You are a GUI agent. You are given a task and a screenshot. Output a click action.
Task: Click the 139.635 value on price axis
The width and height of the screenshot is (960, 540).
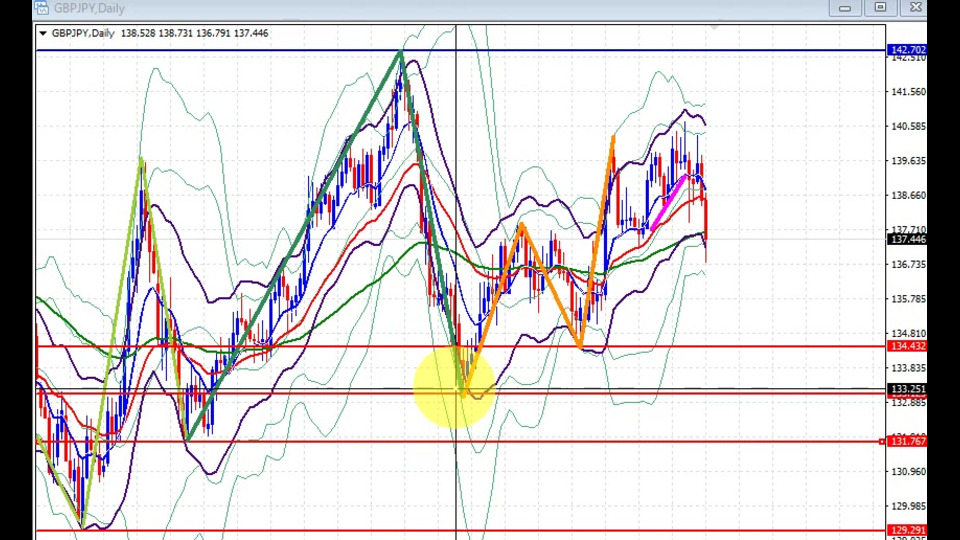[908, 161]
